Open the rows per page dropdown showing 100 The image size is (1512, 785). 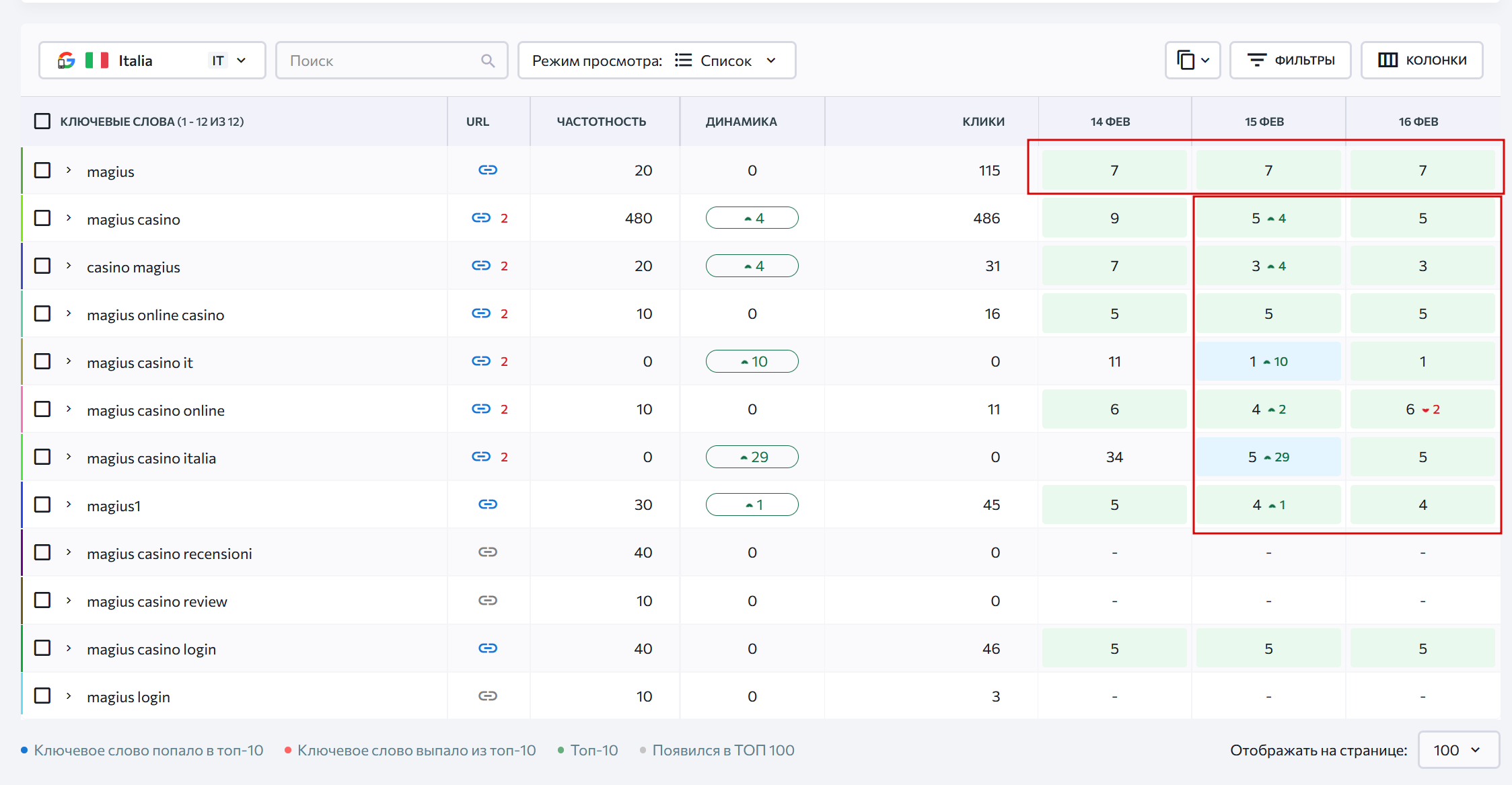tap(1457, 750)
